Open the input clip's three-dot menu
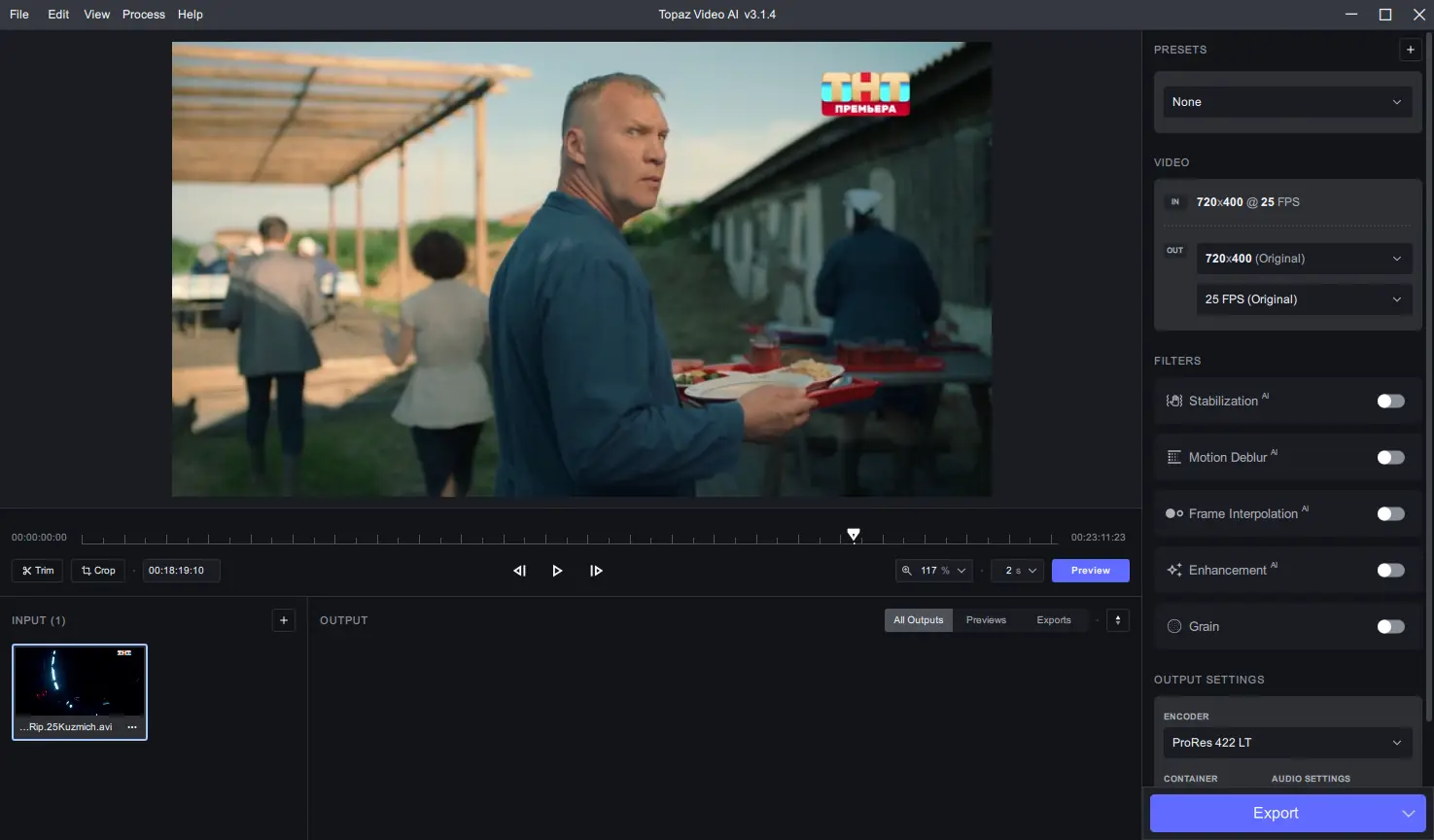Screen dimensions: 1434x840 pos(132,727)
